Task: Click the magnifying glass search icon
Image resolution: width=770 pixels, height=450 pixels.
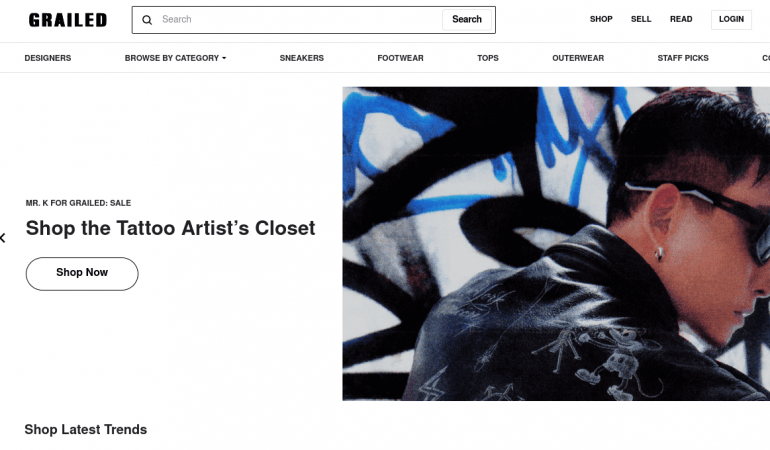Action: (147, 20)
